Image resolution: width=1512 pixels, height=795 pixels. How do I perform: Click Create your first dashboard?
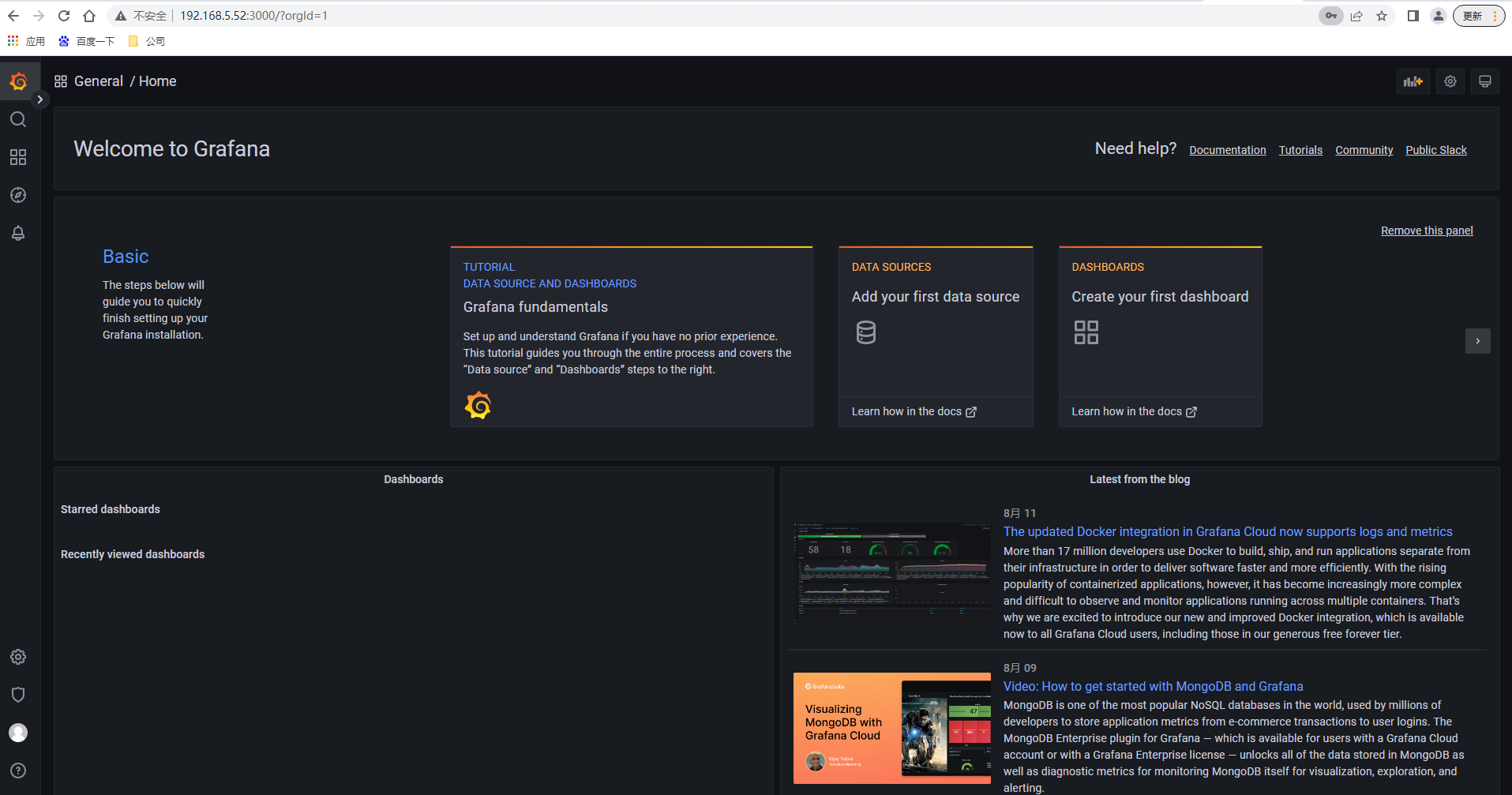click(x=1160, y=297)
